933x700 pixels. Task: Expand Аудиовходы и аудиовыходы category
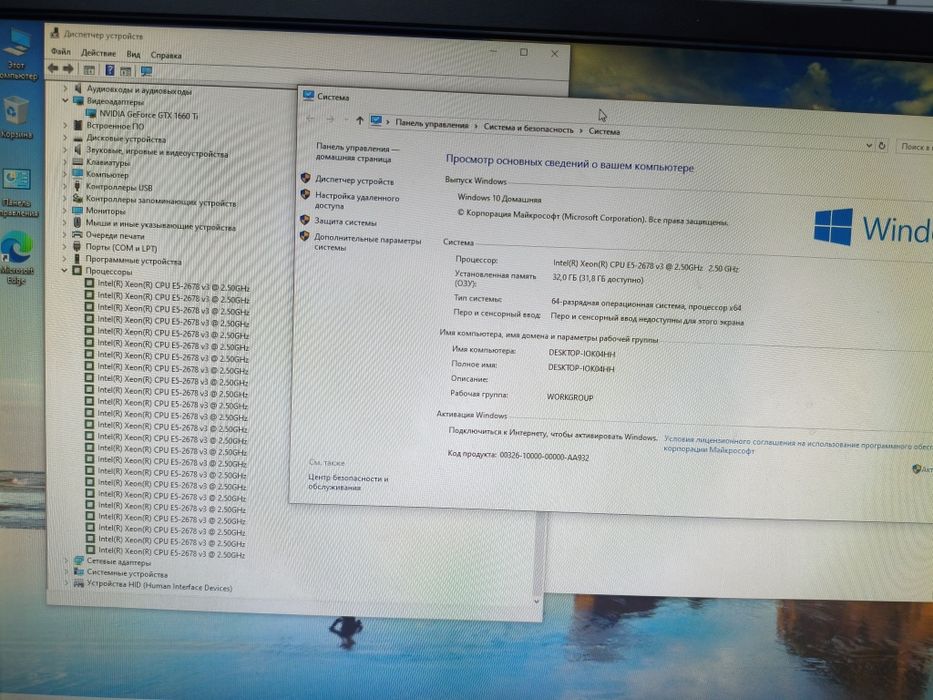click(65, 88)
